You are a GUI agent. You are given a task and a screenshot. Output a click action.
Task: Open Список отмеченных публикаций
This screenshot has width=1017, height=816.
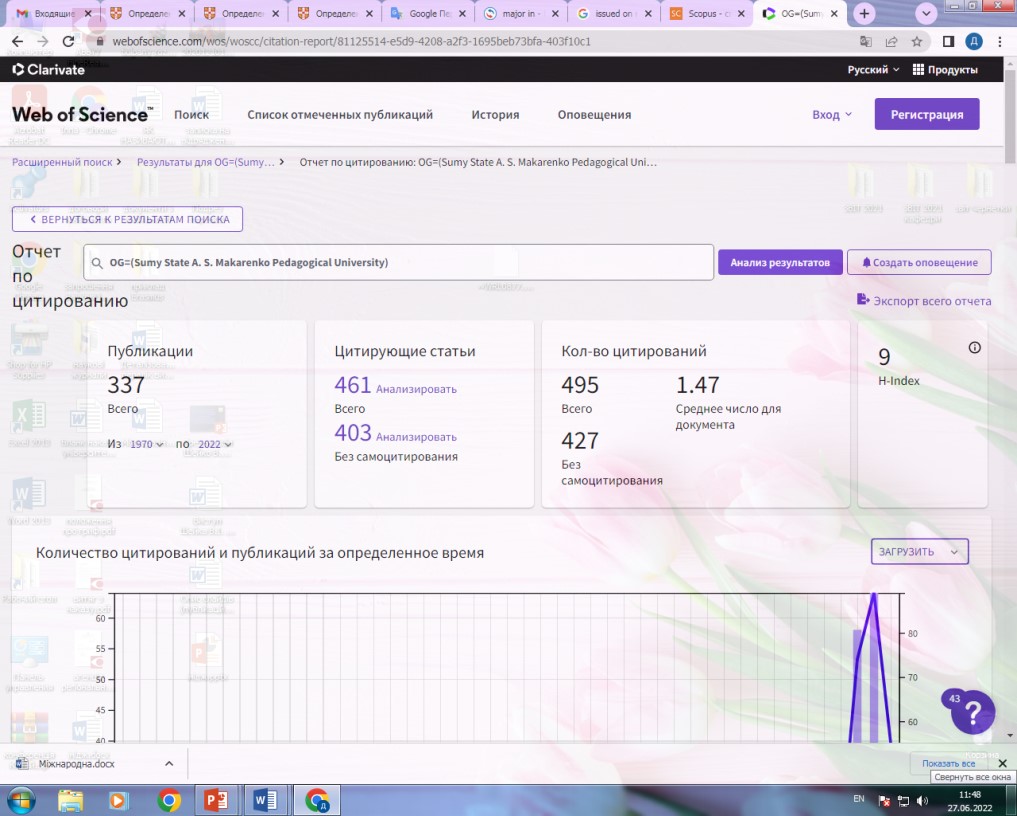pyautogui.click(x=340, y=115)
